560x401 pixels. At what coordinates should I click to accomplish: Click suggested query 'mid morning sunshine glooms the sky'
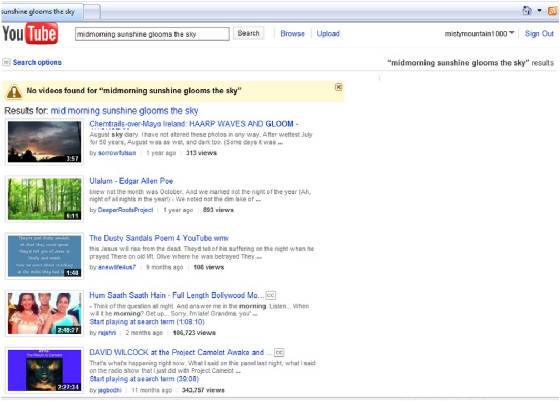124,111
